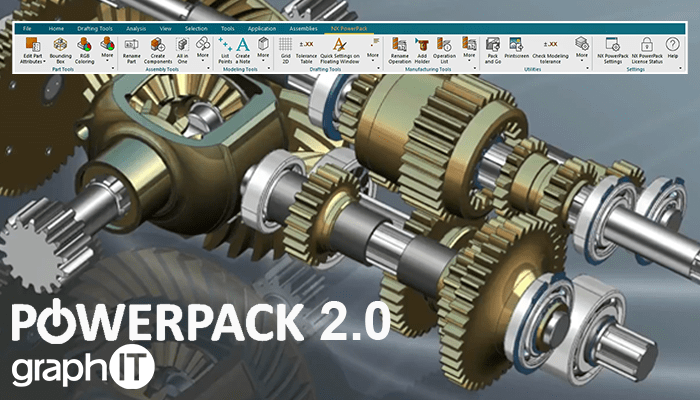Take a capture with Printscreen
700x400 pixels.
click(517, 48)
